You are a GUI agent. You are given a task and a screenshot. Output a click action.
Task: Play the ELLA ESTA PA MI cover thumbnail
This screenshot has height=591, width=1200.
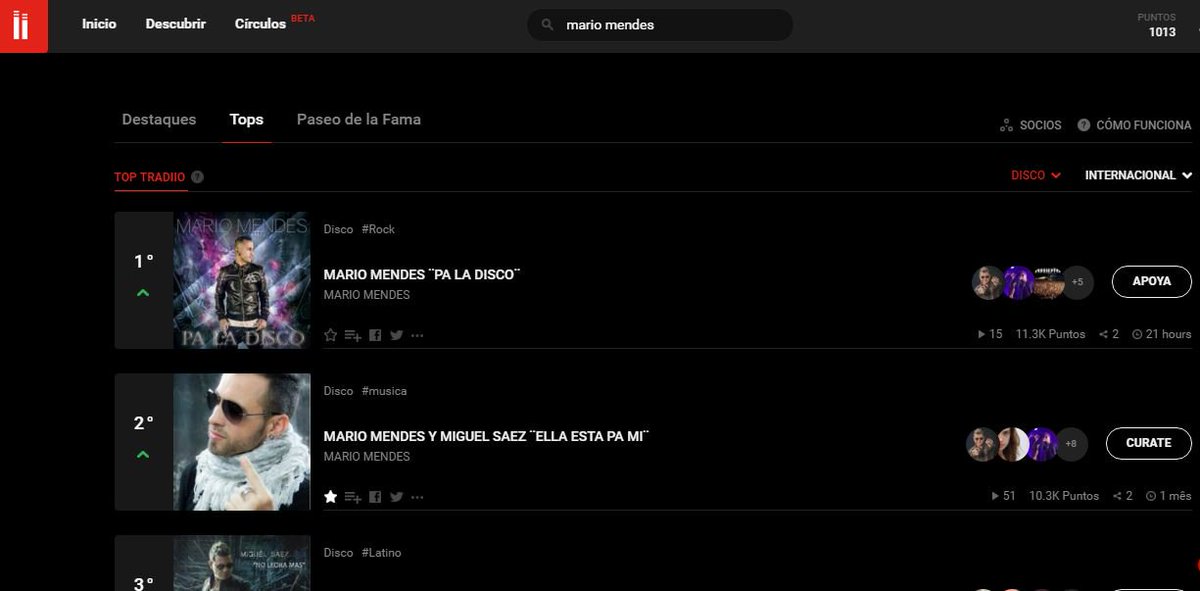click(x=242, y=442)
